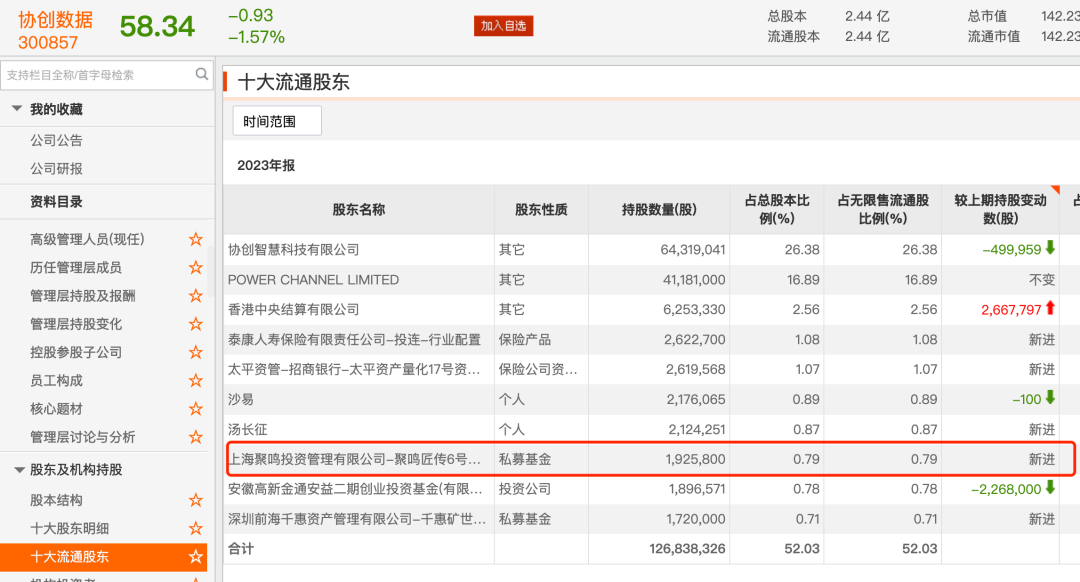The image size is (1080, 582).
Task: Click change value –2,268,000
Action: [1006, 489]
